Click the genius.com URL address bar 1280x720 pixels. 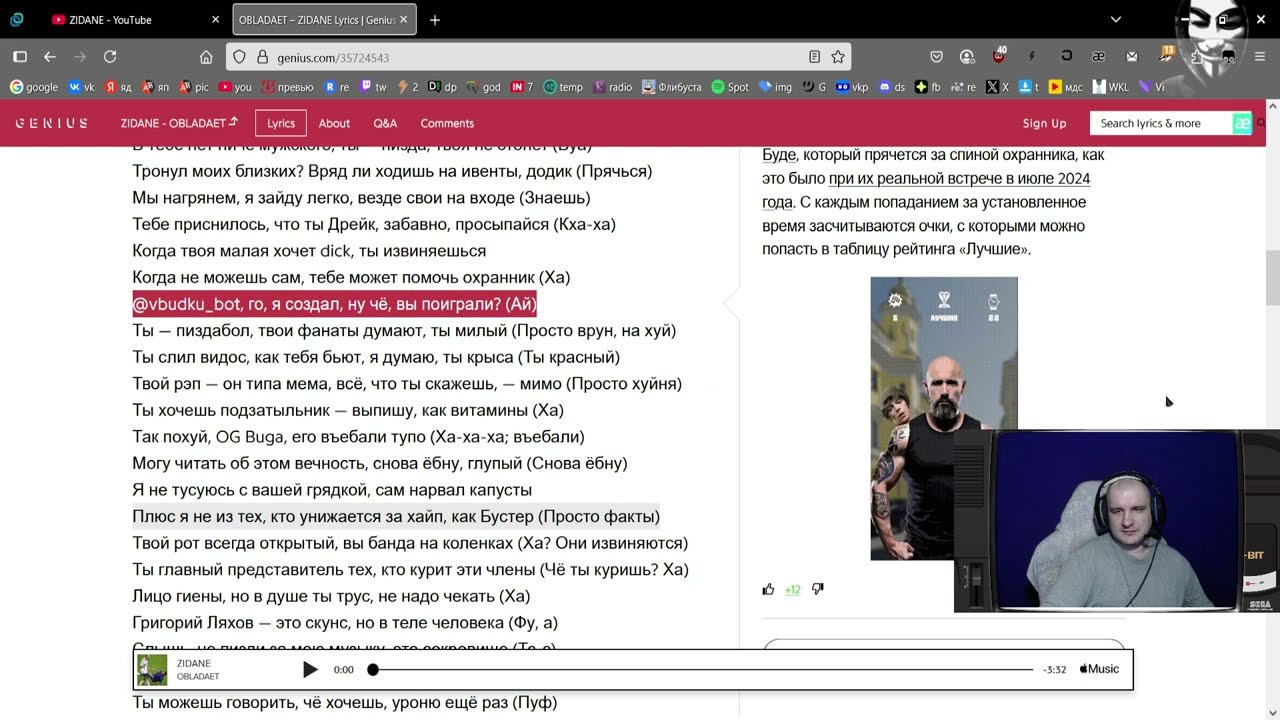(540, 57)
